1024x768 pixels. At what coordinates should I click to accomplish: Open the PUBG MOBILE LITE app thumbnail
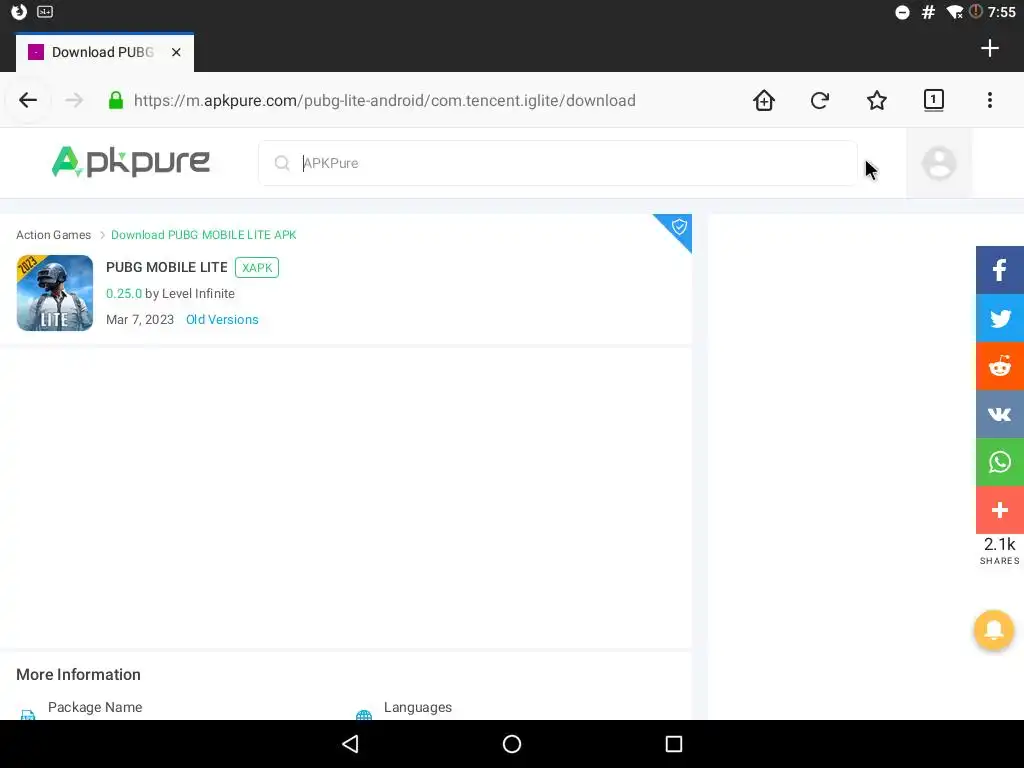tap(55, 293)
